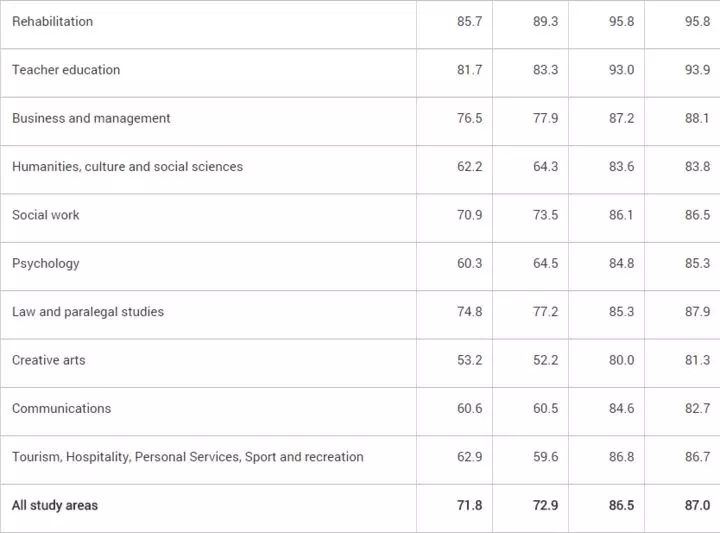
Task: Select the Social work row label
Action: pos(45,215)
